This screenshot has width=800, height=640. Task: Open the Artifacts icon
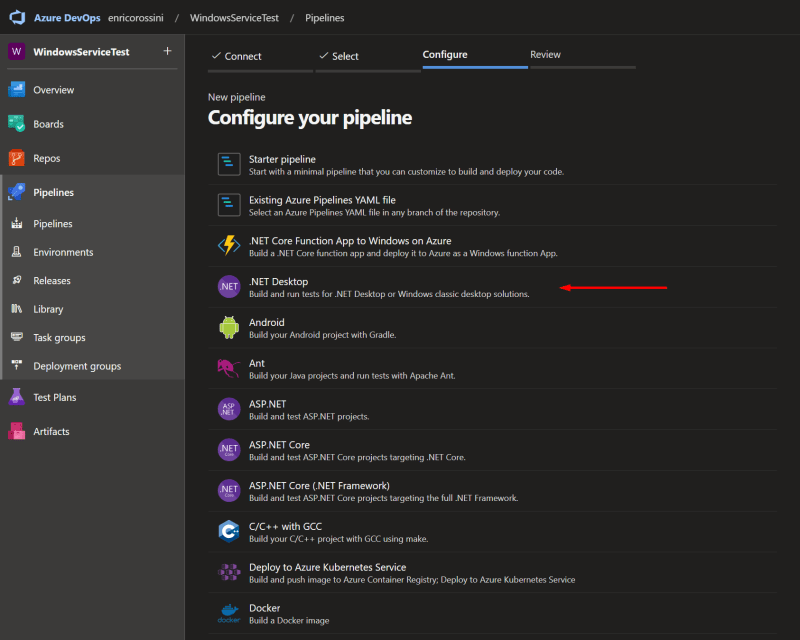coord(16,431)
